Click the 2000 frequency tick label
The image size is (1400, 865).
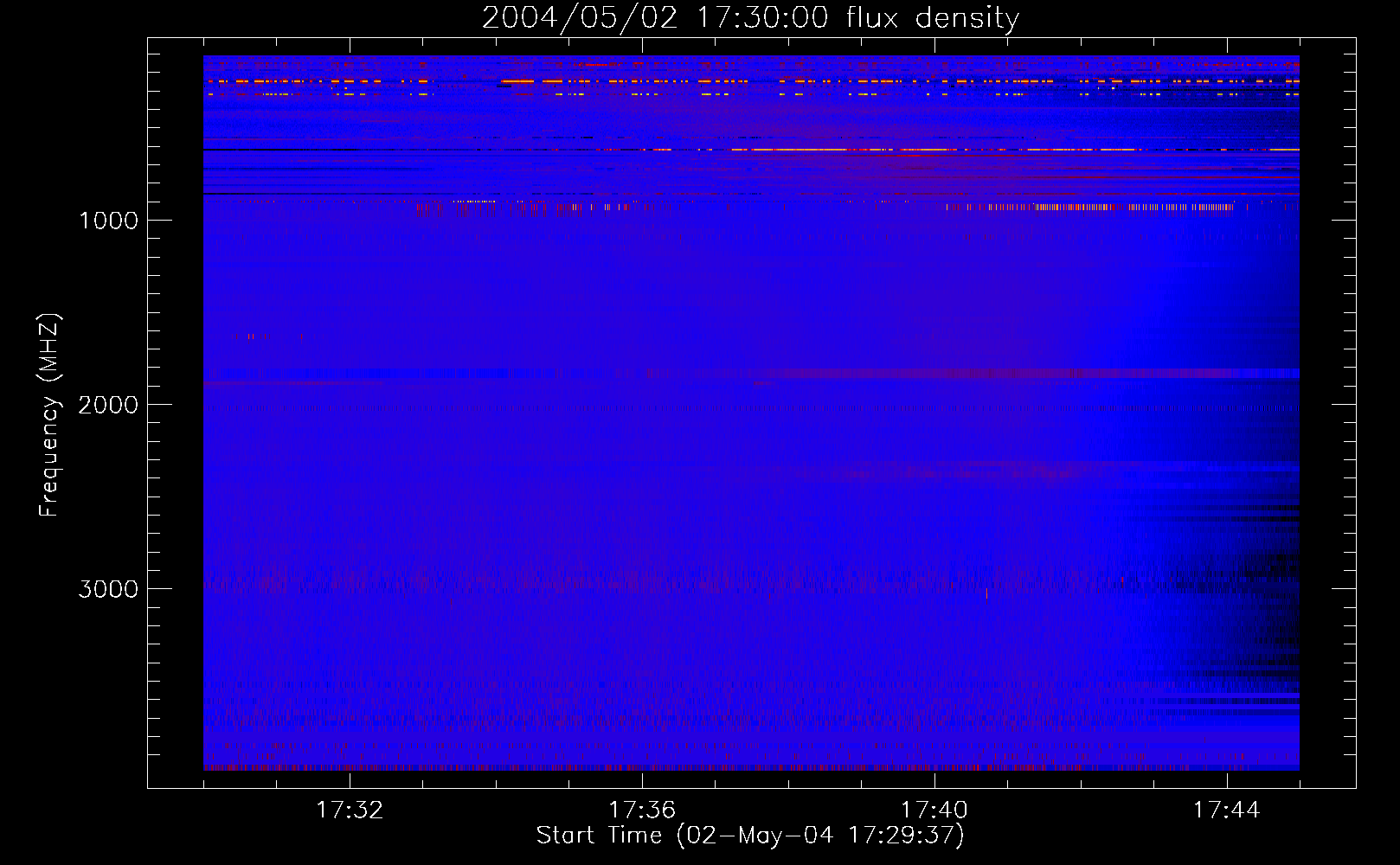(108, 405)
